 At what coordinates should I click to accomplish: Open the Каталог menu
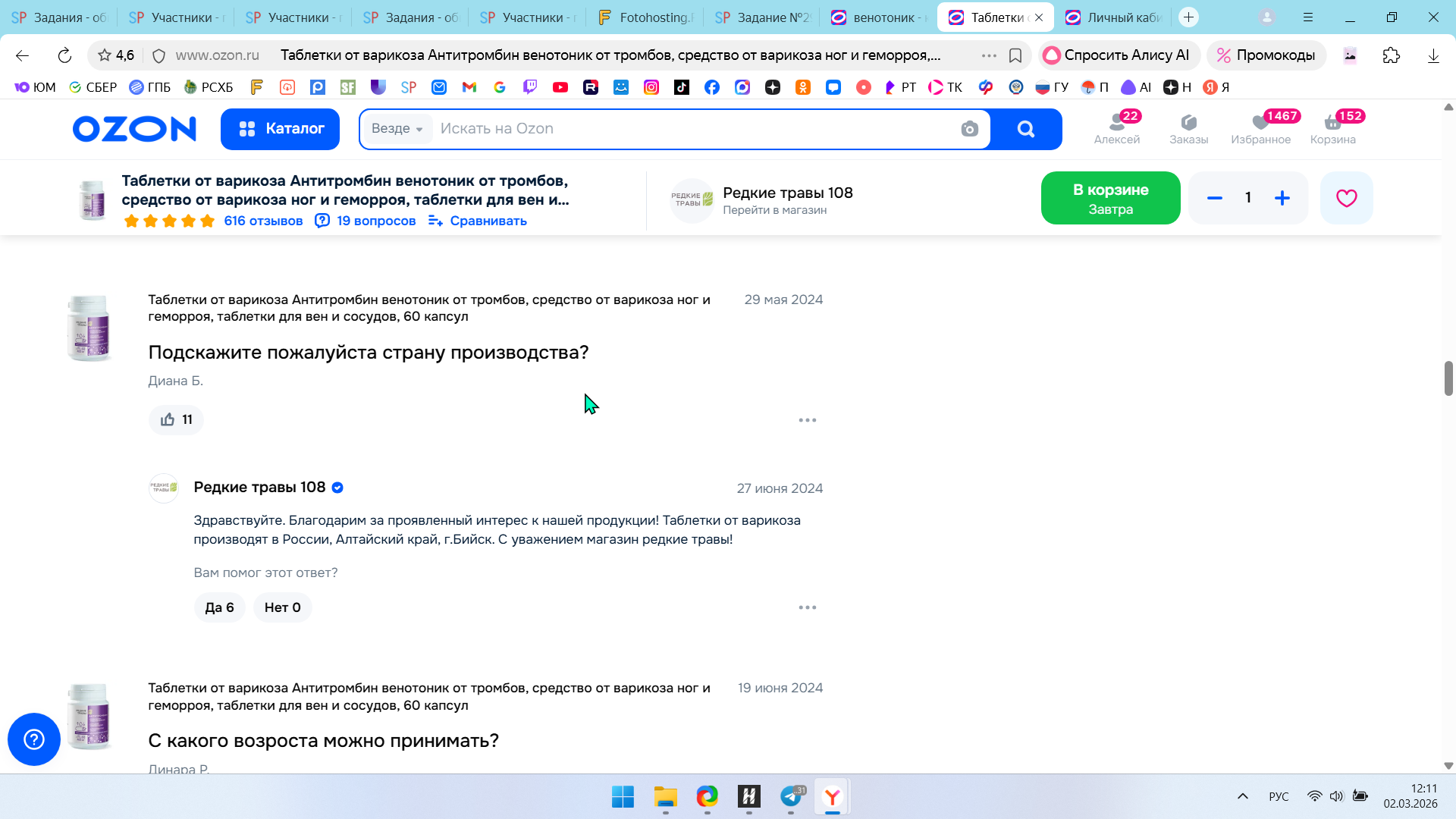280,129
